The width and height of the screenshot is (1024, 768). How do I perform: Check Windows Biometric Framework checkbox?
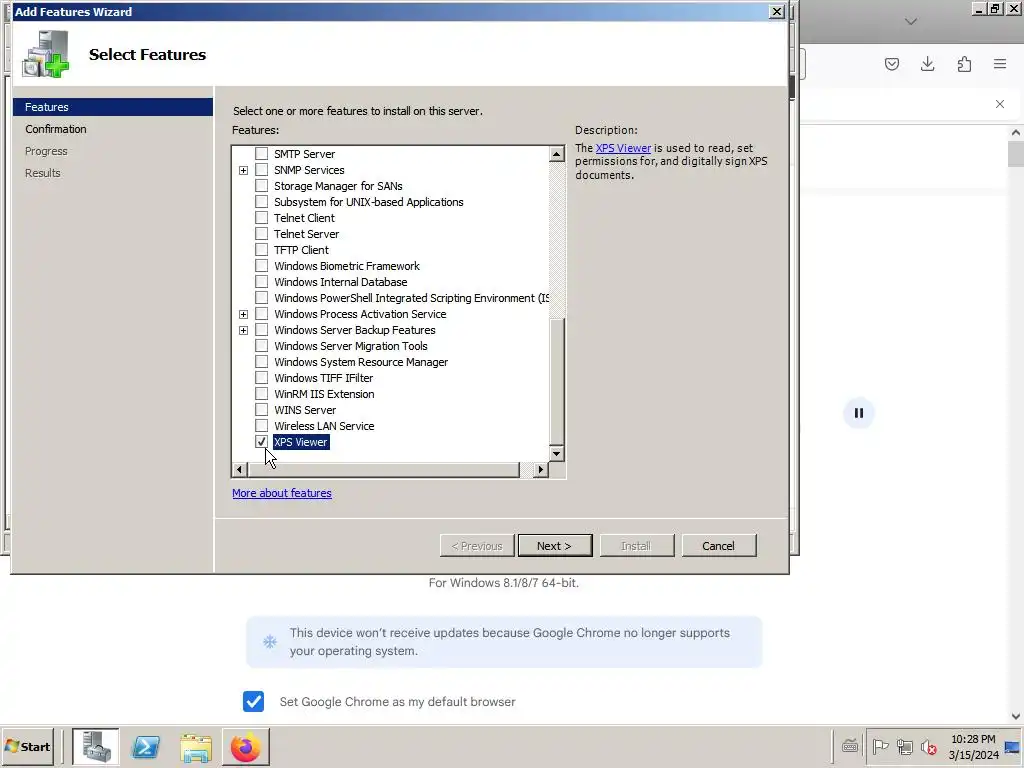click(261, 266)
